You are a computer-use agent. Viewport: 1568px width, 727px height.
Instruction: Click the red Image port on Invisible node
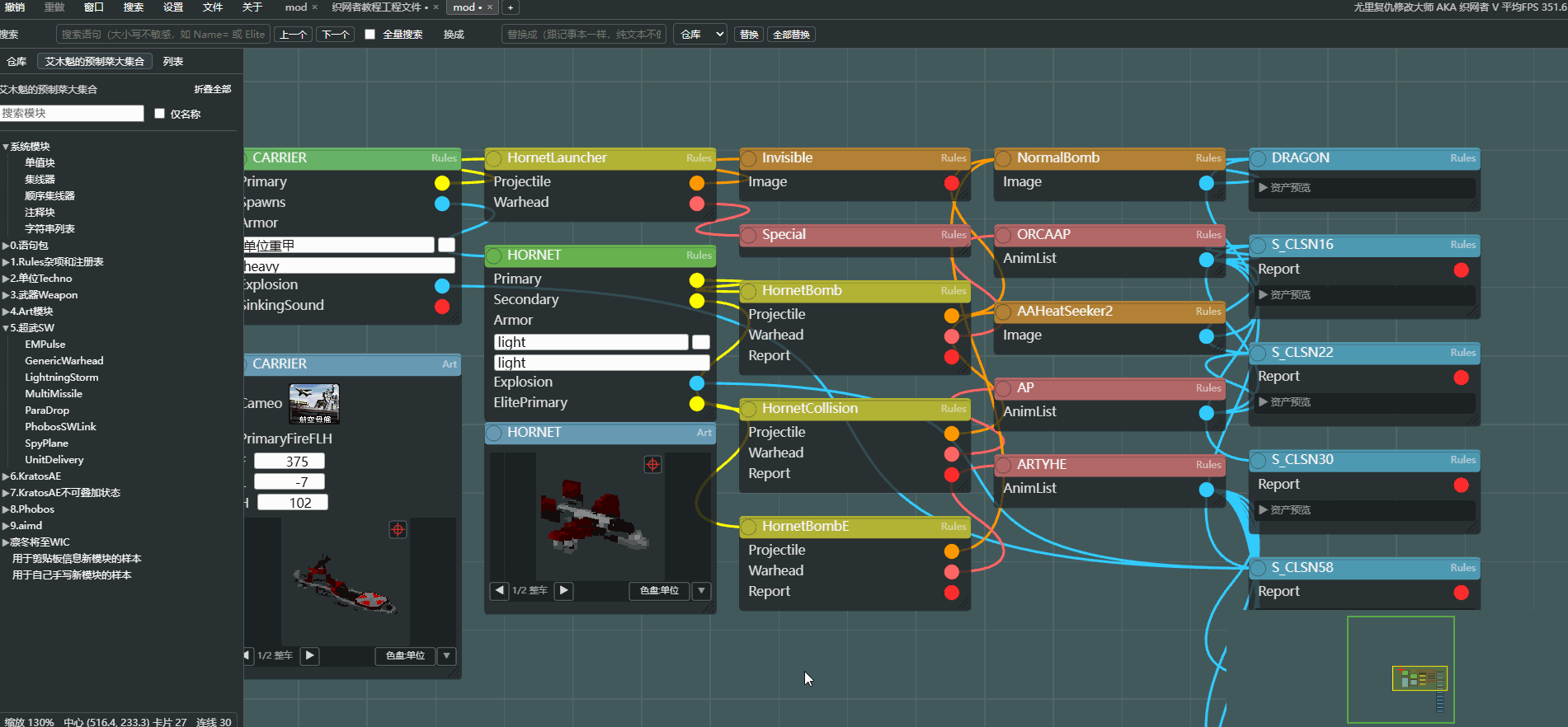click(952, 183)
